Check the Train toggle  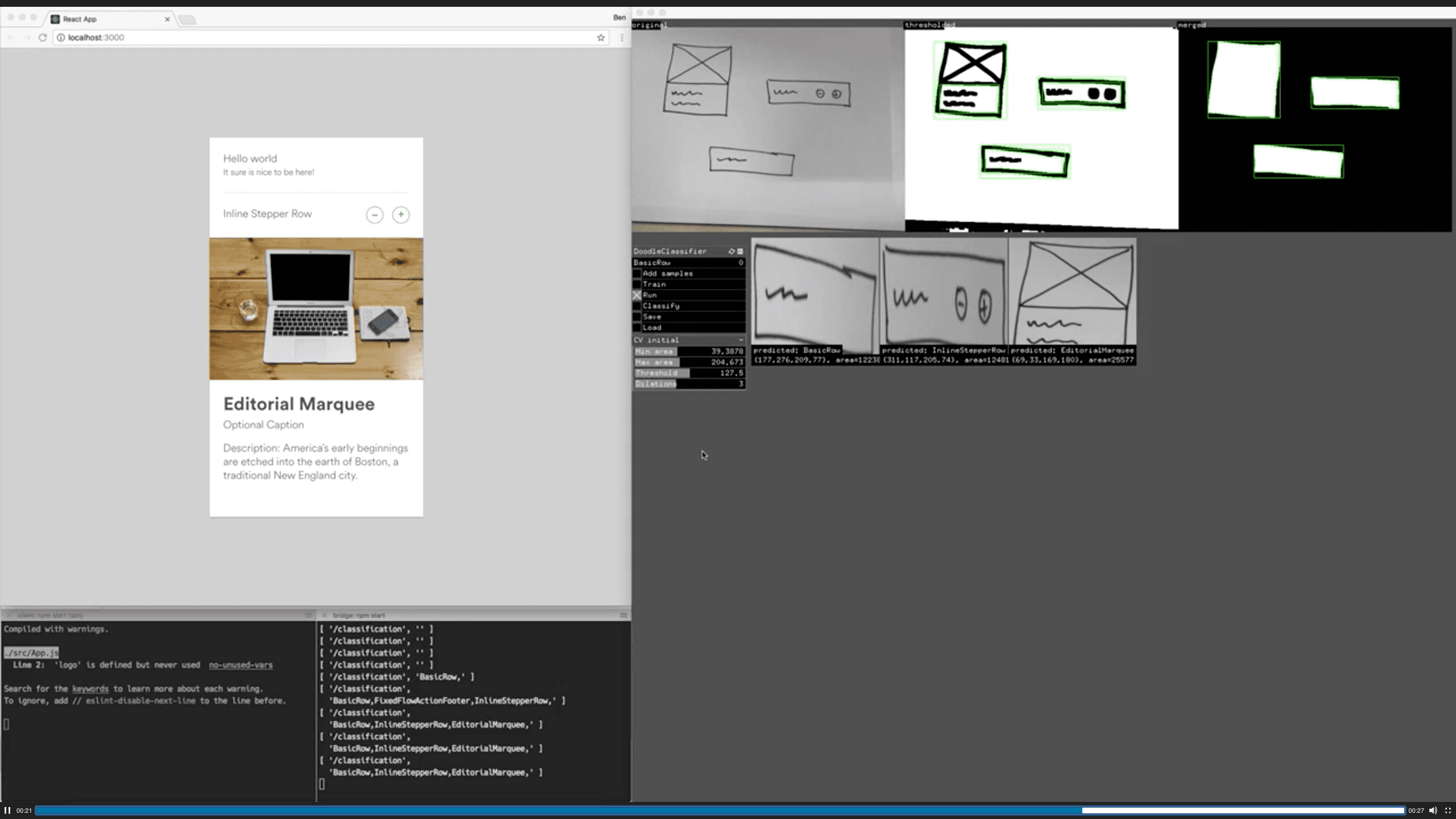637,284
